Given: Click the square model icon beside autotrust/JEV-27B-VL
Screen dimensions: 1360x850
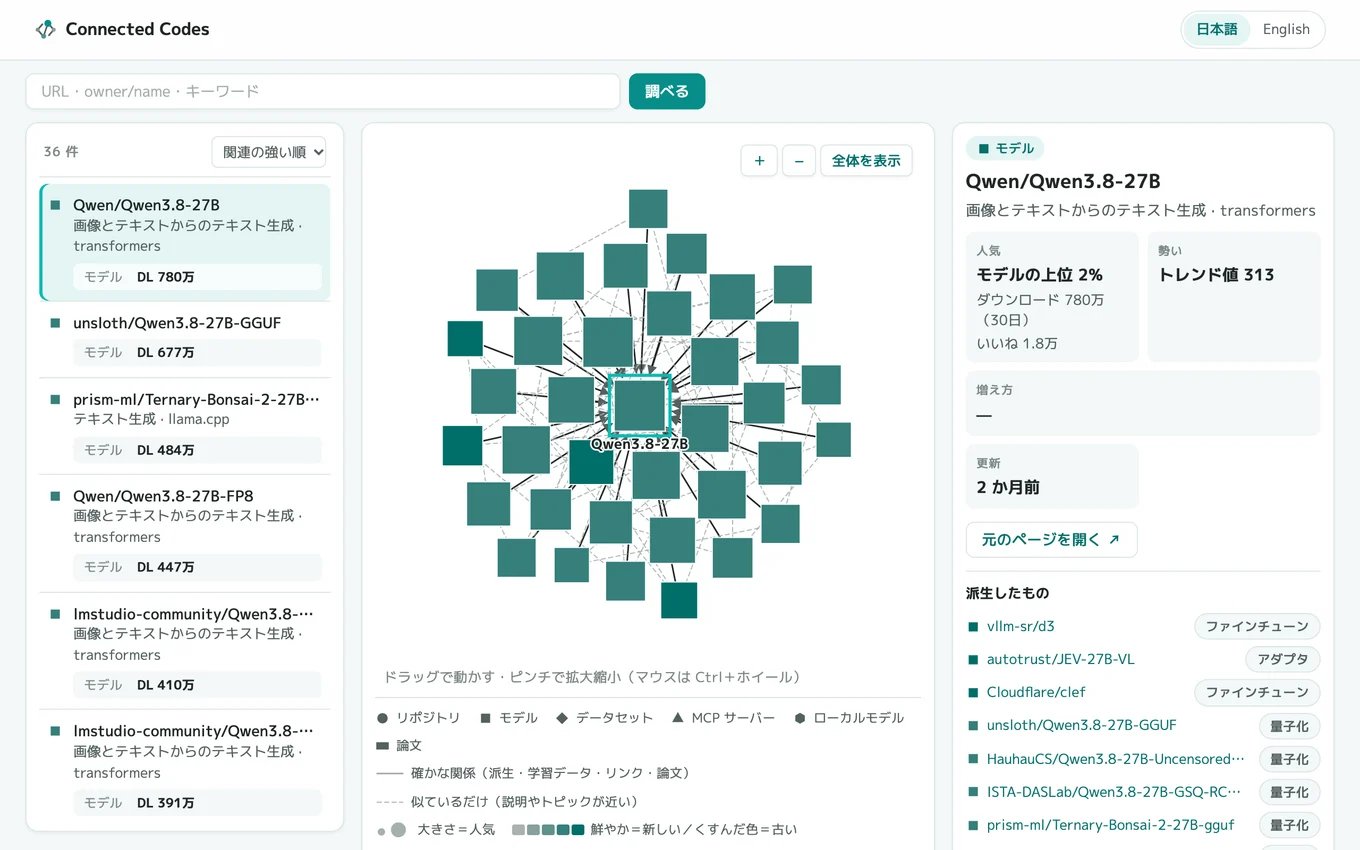Looking at the screenshot, I should click(973, 660).
